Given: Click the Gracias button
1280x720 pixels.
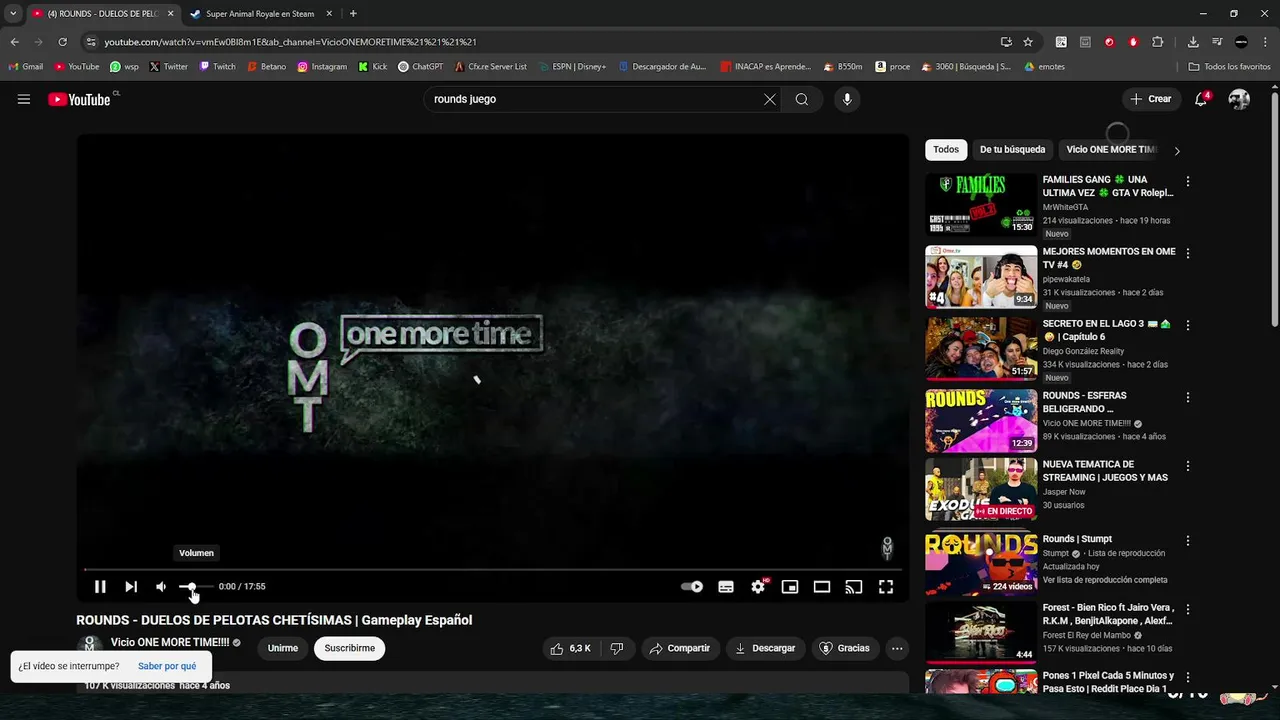Looking at the screenshot, I should (844, 648).
